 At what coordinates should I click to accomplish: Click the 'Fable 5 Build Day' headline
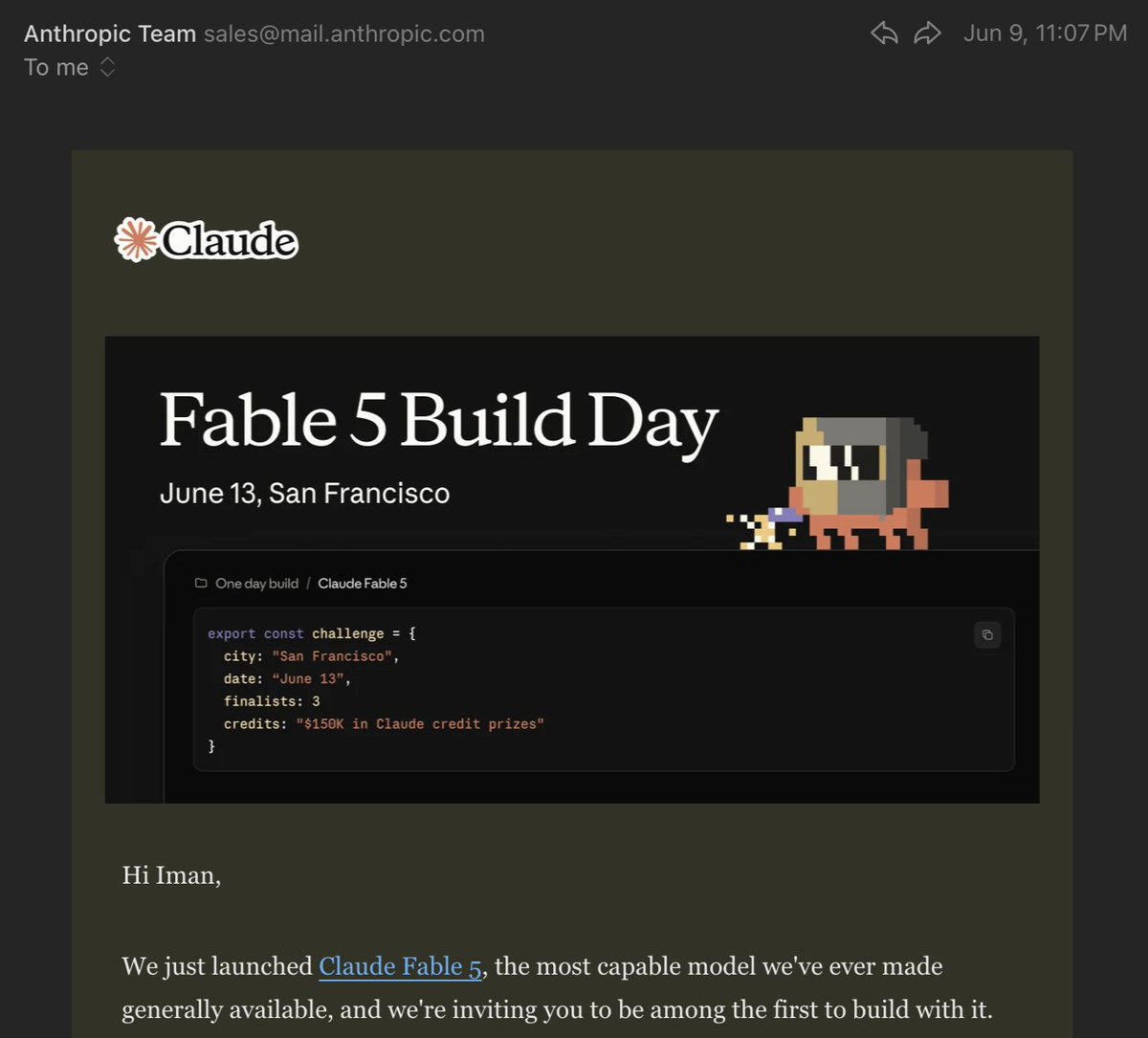pos(438,421)
